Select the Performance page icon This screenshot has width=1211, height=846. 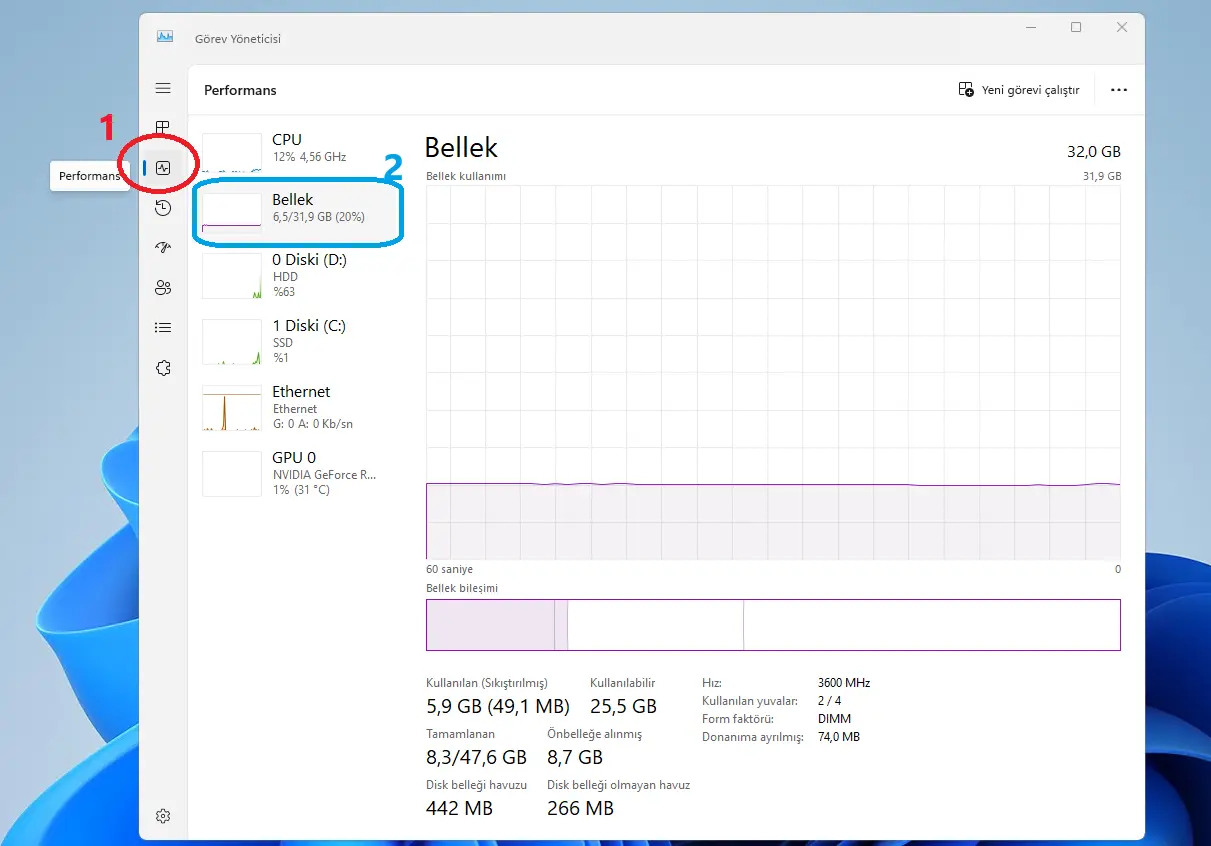[x=163, y=168]
